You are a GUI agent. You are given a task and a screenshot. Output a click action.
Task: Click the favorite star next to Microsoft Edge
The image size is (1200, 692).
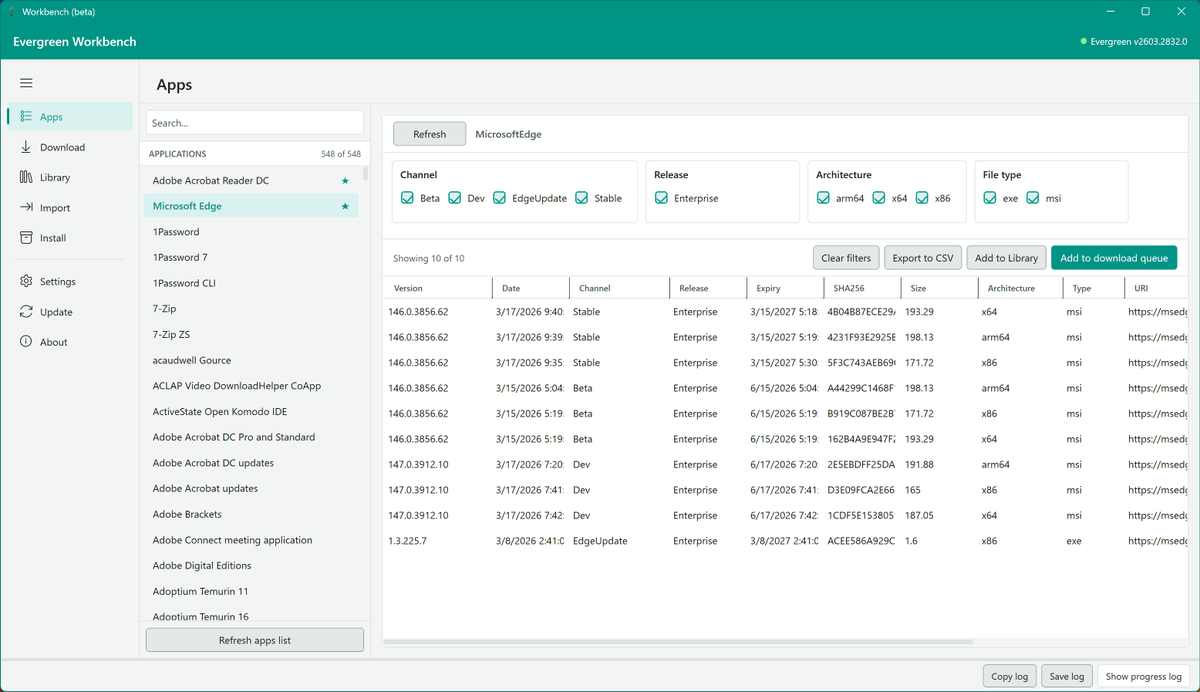(345, 205)
